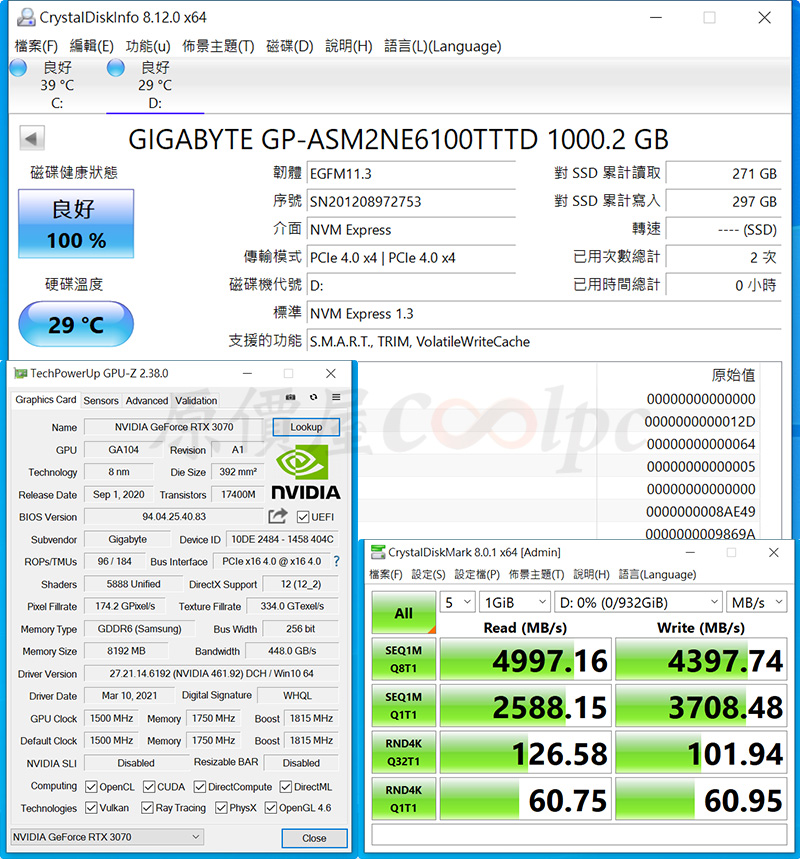800x859 pixels.
Task: Click the Bus Interface question mark icon
Action: pyautogui.click(x=336, y=562)
